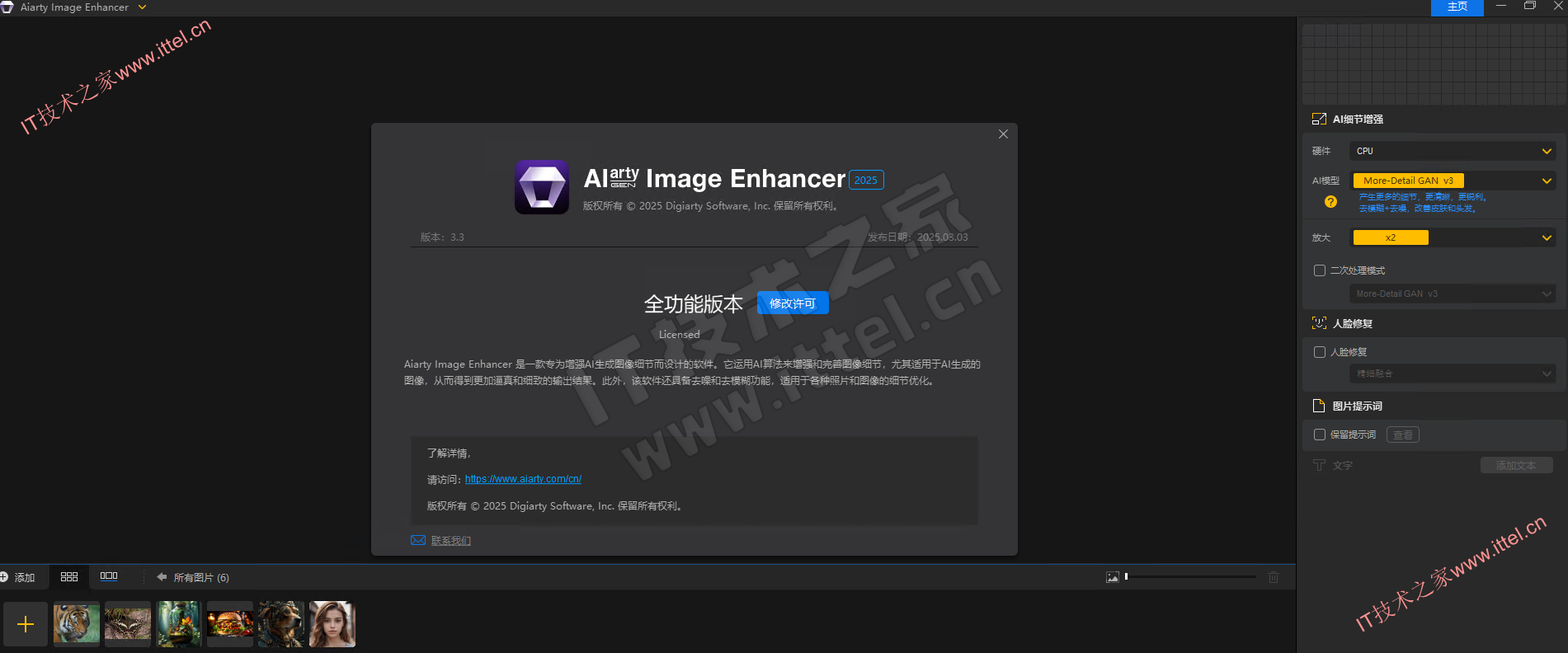Click the back arrow next to 所有图片
This screenshot has width=1568, height=653.
tap(162, 577)
